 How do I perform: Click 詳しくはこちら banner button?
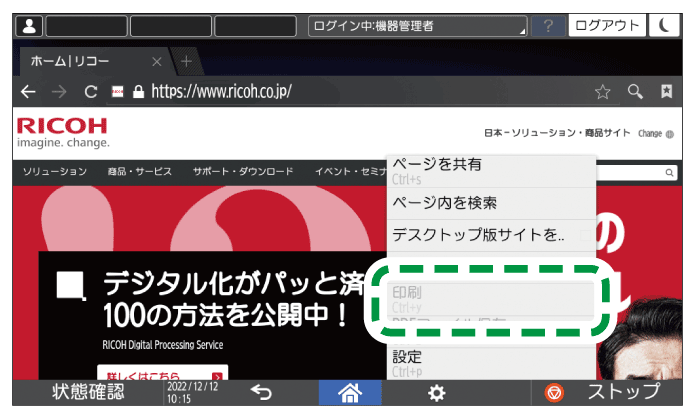point(162,373)
